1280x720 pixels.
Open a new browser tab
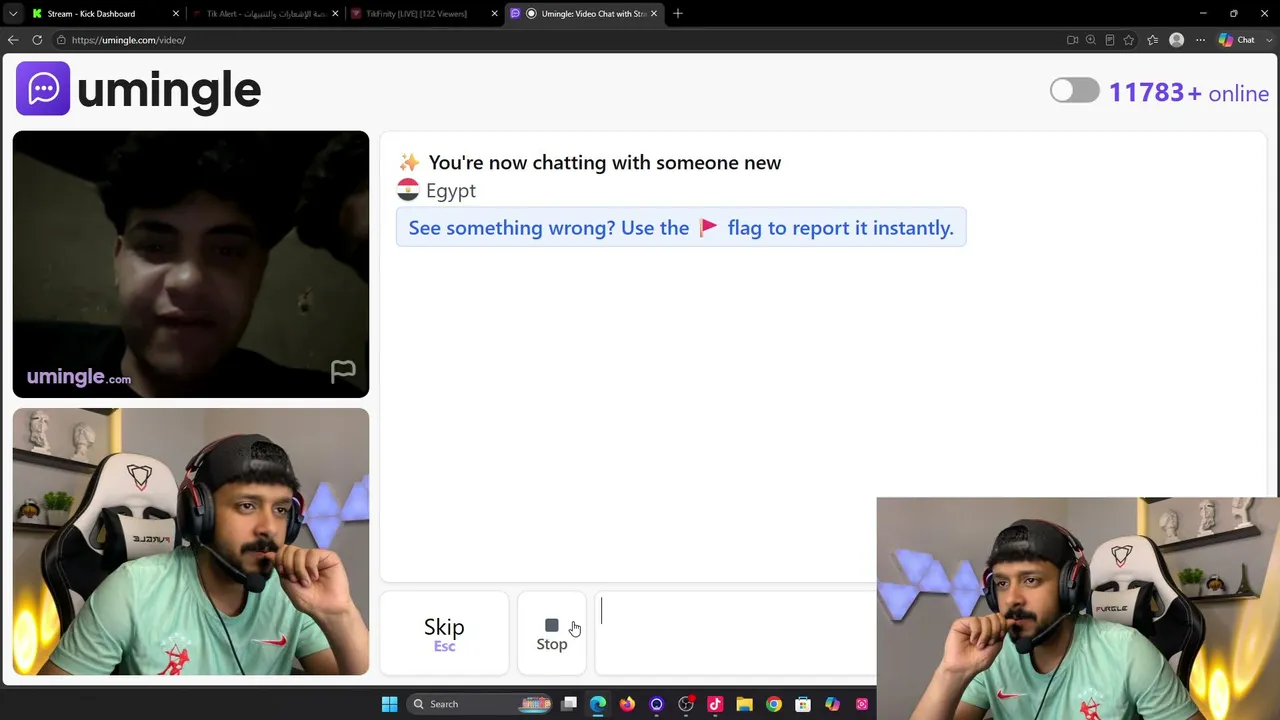(678, 14)
